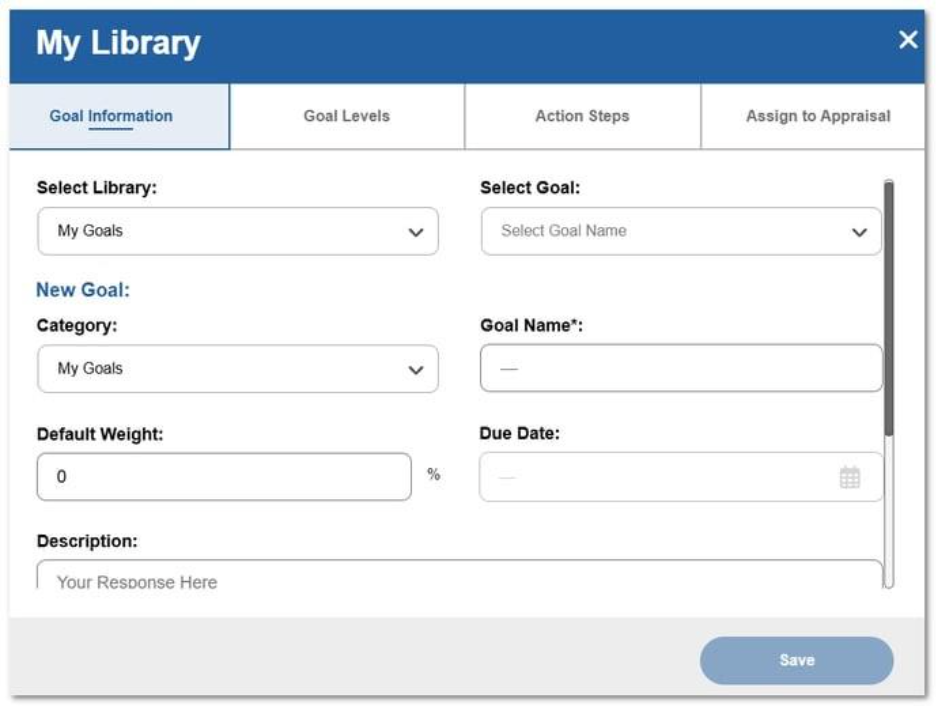Click the Save button
Viewport: 936px width, 706px height.
[796, 660]
